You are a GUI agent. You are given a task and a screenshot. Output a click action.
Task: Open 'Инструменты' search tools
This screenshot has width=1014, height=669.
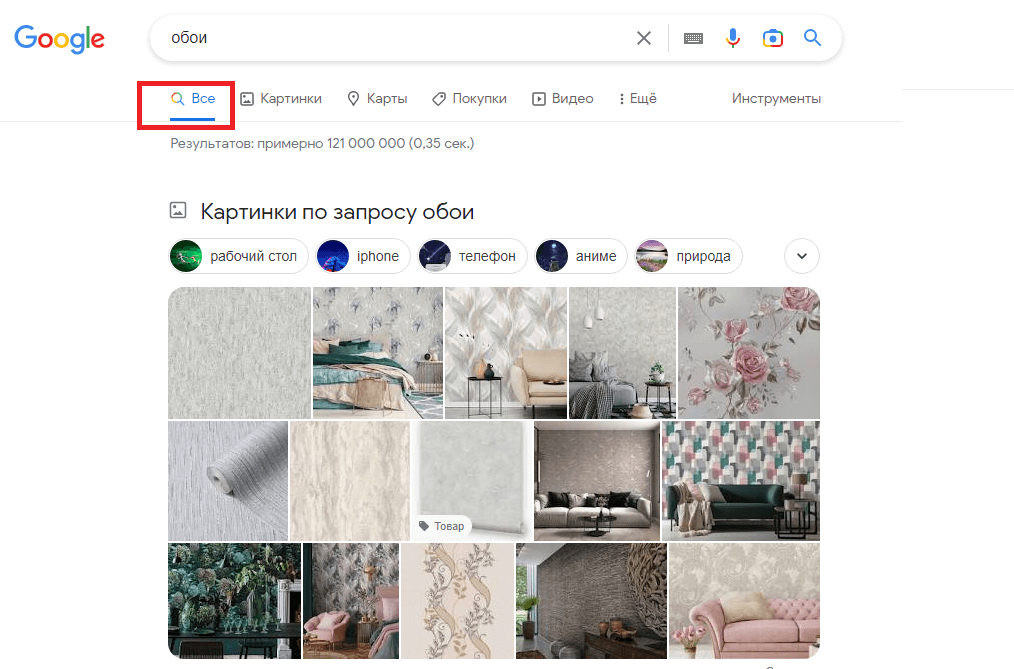click(776, 99)
